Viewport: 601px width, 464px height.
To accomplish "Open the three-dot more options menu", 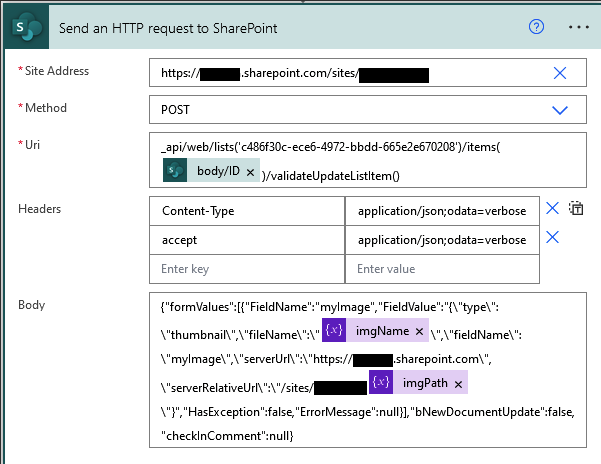I will [x=579, y=27].
